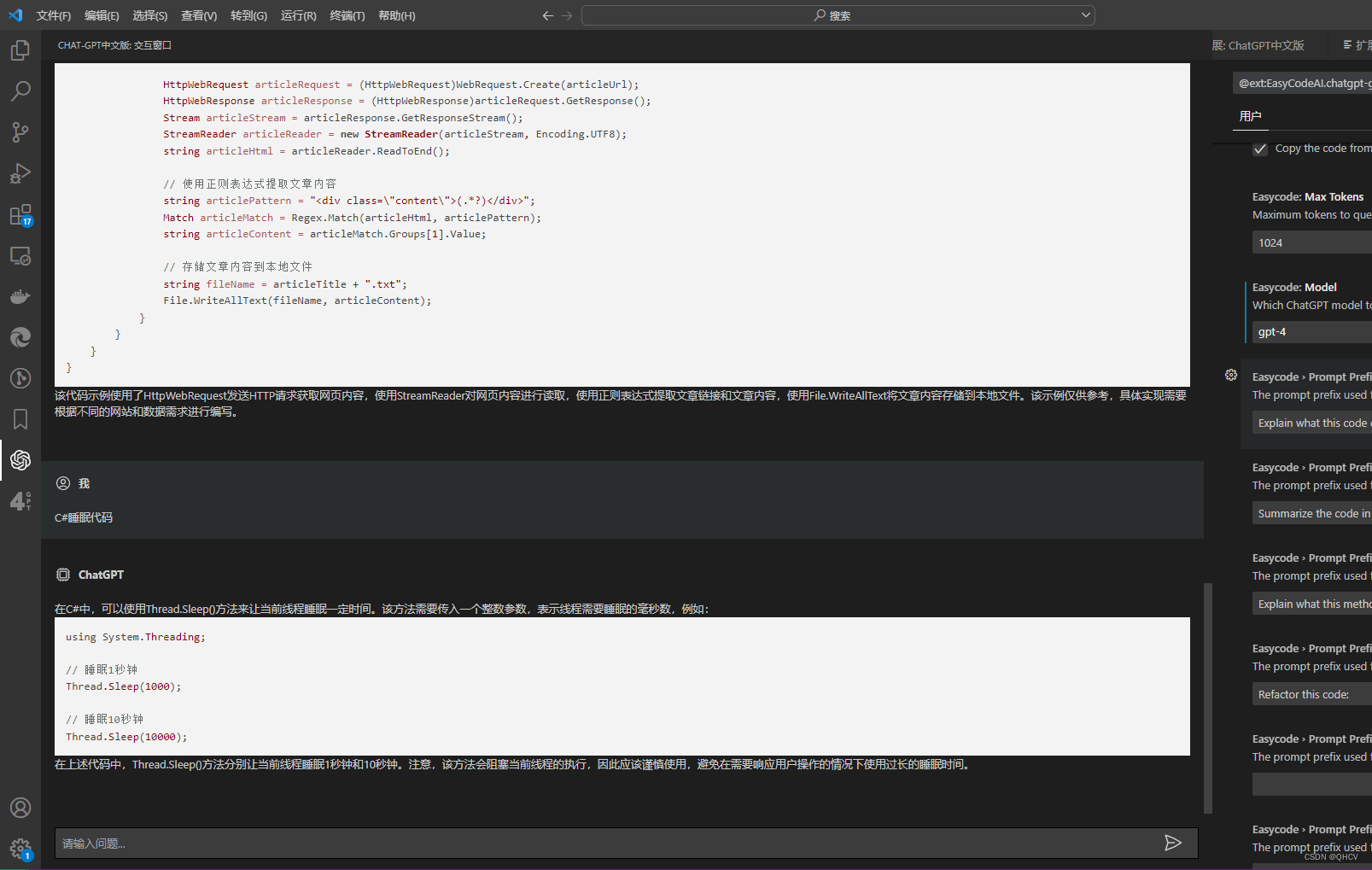Click the 搜索 command center box
Viewport: 1372px width, 870px height.
tap(838, 15)
